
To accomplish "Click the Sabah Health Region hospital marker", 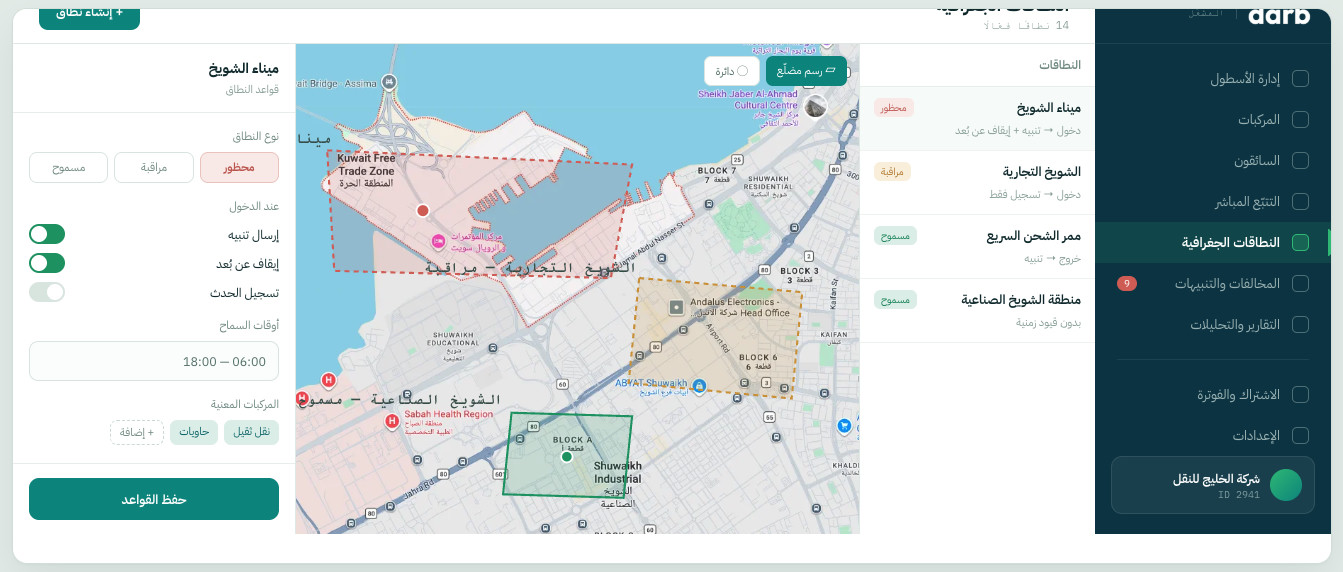I will pyautogui.click(x=393, y=422).
